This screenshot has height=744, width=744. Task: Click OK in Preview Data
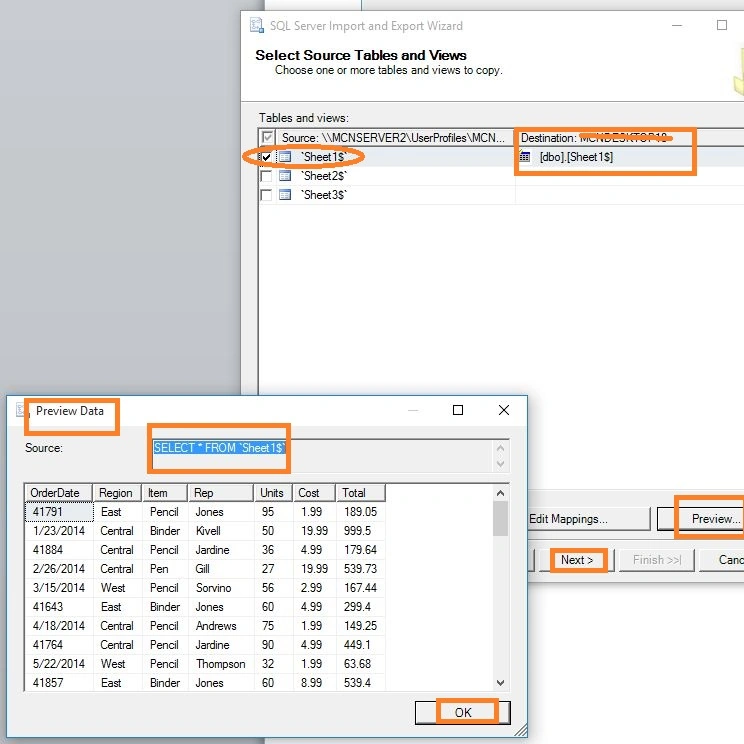coord(463,712)
